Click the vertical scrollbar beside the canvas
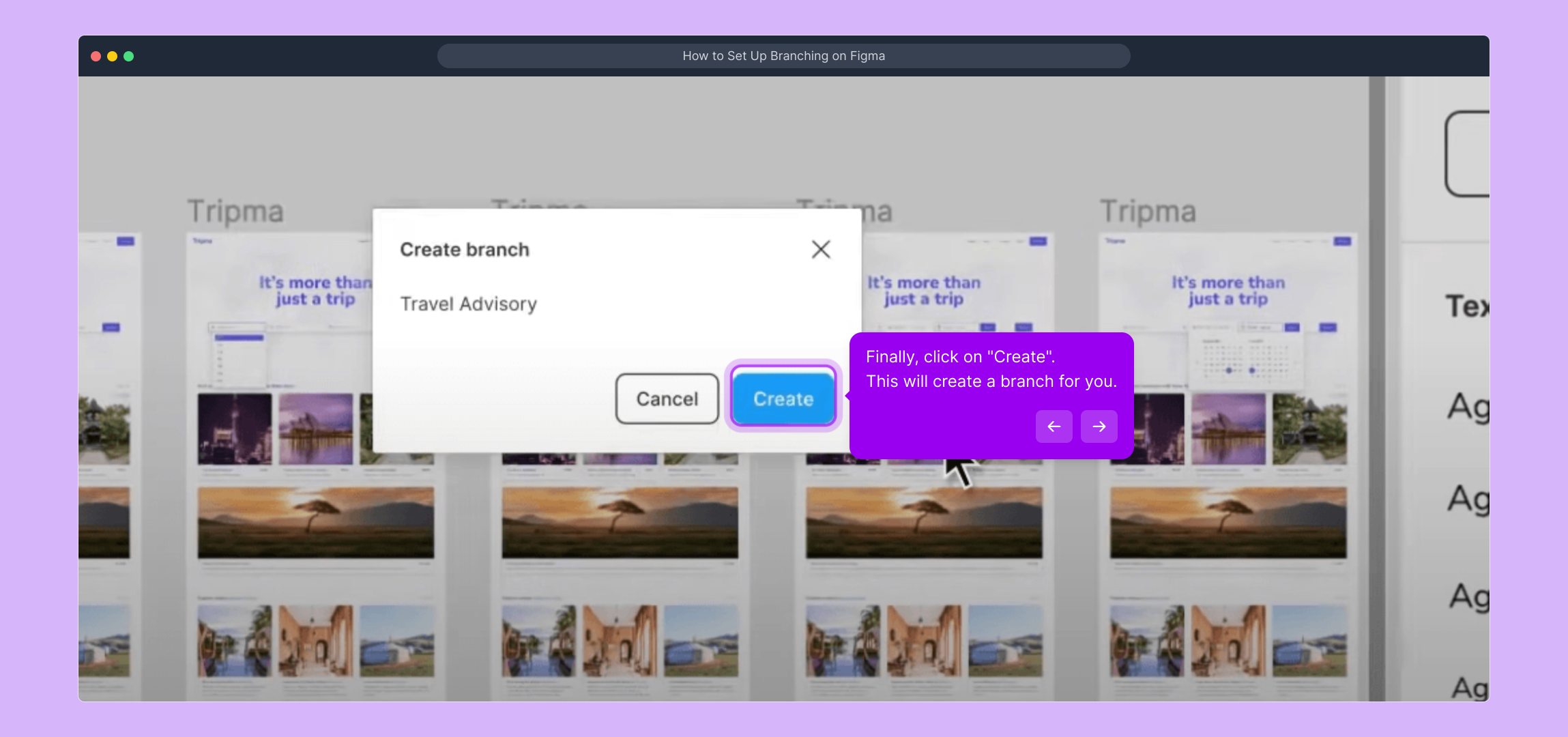The width and height of the screenshot is (1568, 737). click(1377, 389)
